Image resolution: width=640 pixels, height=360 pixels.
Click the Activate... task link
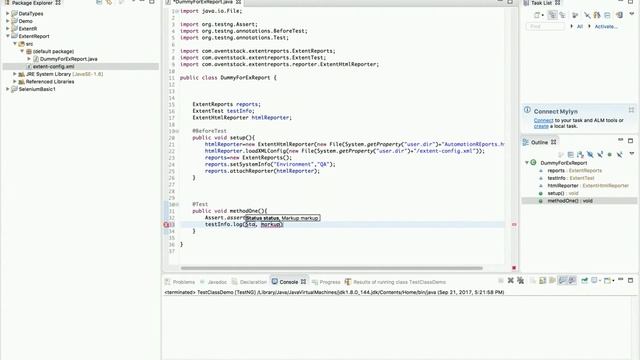pyautogui.click(x=606, y=27)
